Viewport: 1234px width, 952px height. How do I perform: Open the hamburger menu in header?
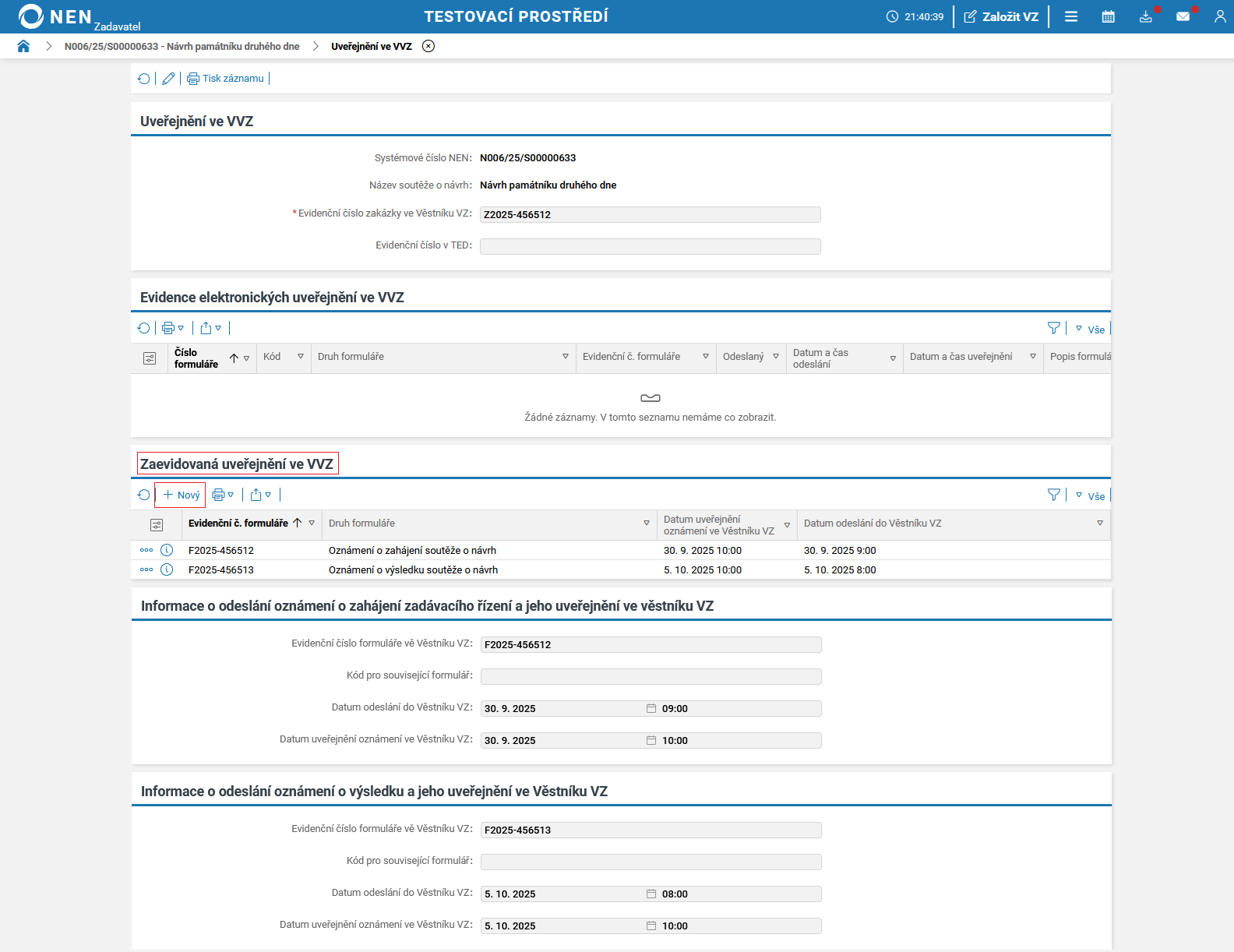tap(1071, 16)
